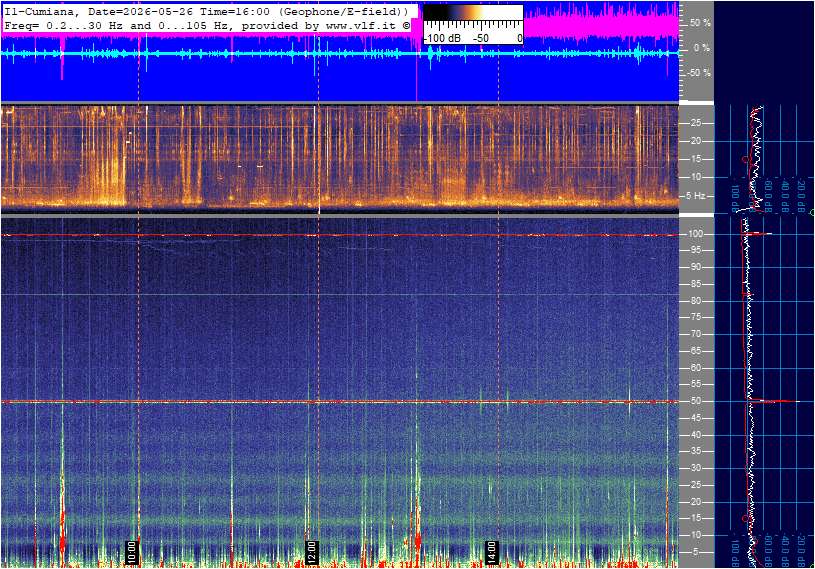This screenshot has width=815, height=569.
Task: Click the 95 frequency axis label
Action: (x=695, y=250)
